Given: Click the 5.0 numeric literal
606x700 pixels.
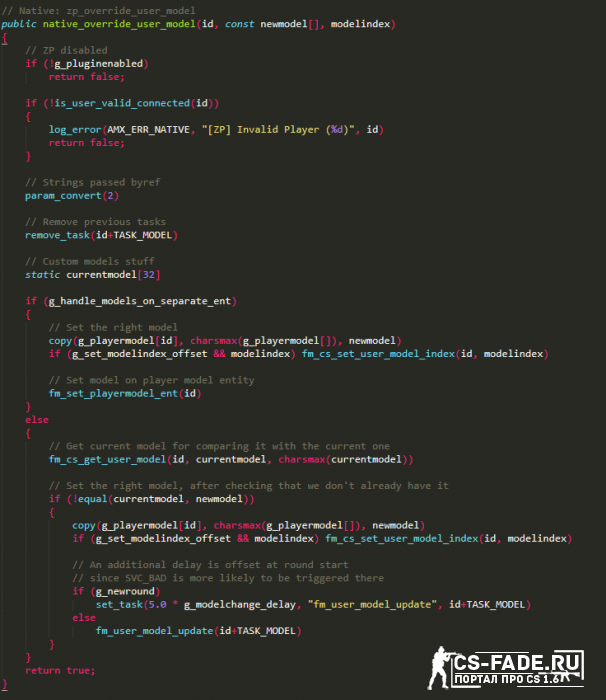Looking at the screenshot, I should pos(157,604).
